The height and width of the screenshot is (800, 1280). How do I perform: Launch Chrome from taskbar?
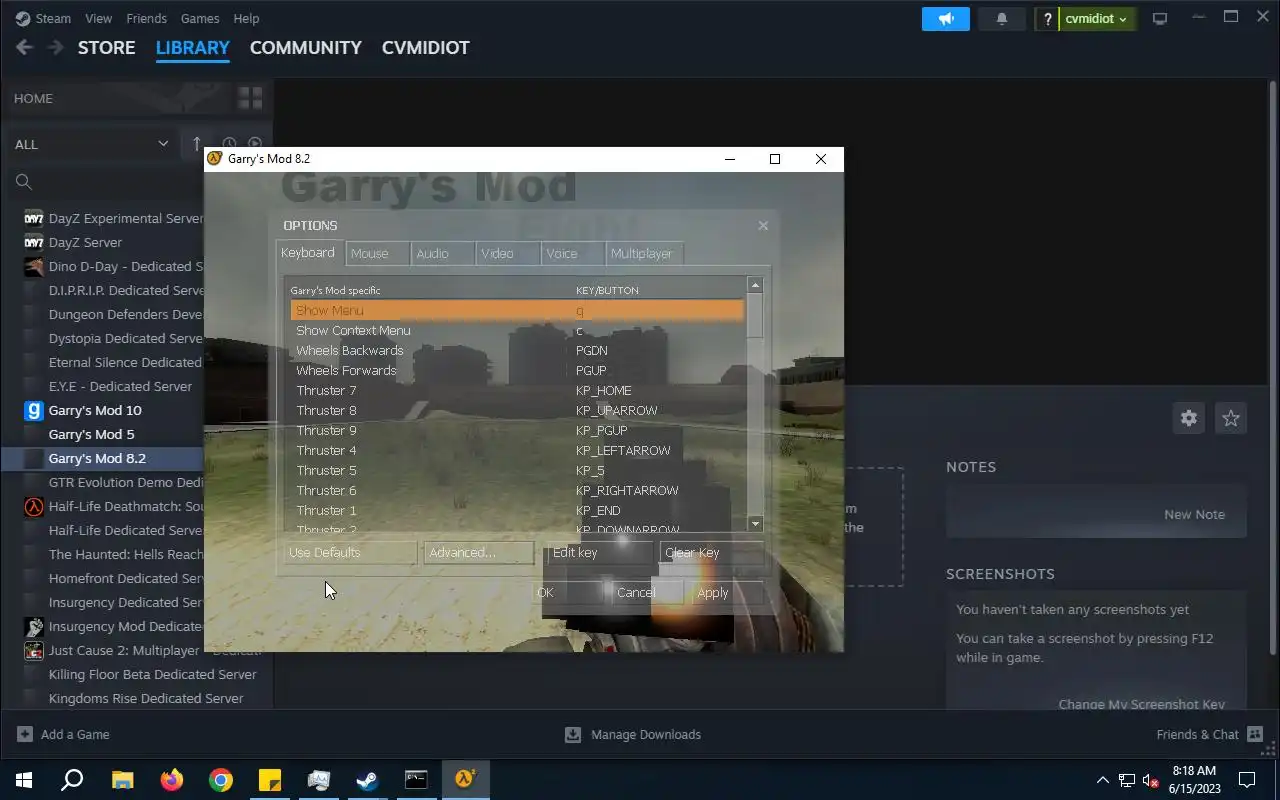(221, 780)
